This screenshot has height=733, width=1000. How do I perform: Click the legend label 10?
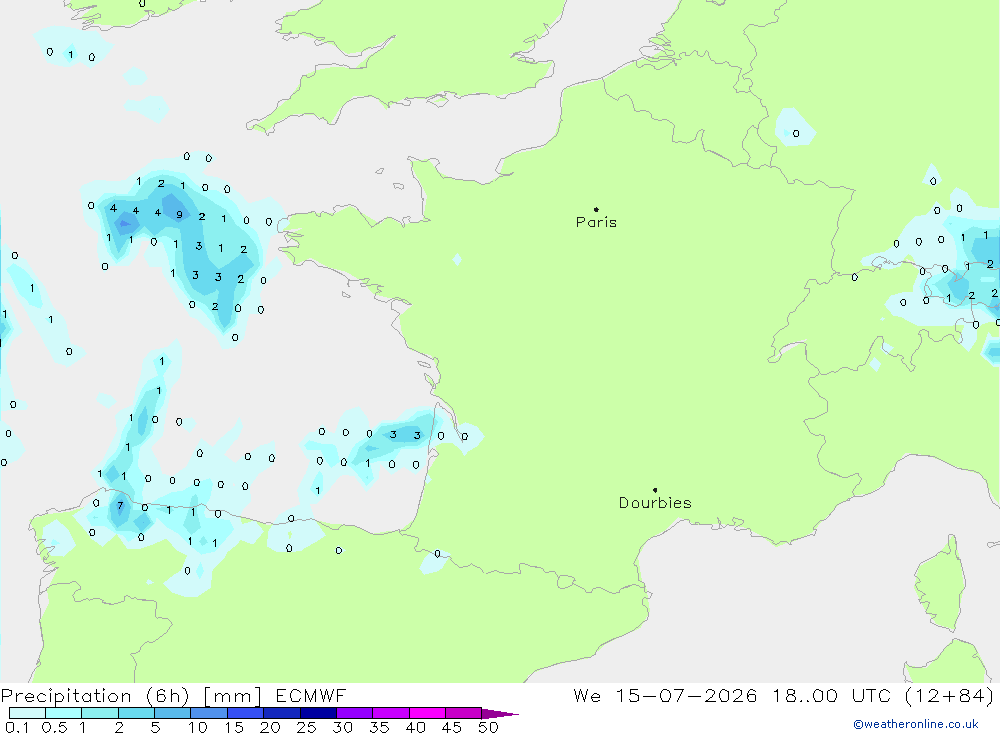tap(198, 727)
